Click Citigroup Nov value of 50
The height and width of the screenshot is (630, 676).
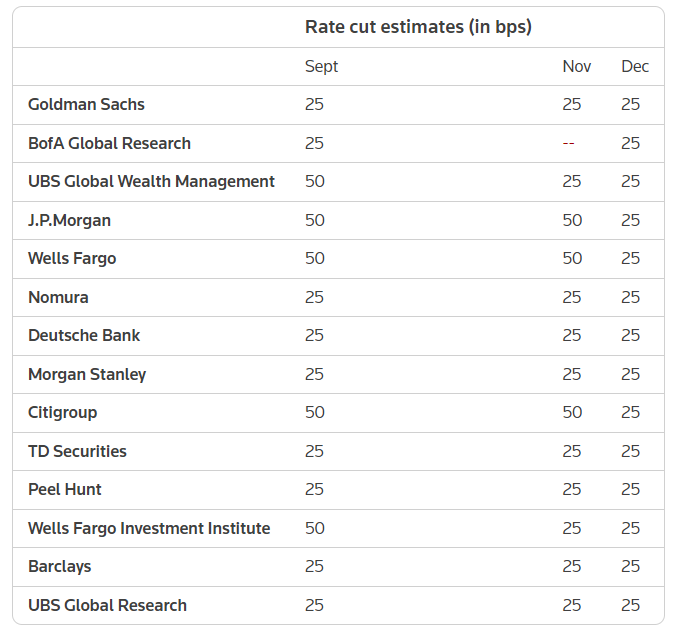(x=573, y=413)
